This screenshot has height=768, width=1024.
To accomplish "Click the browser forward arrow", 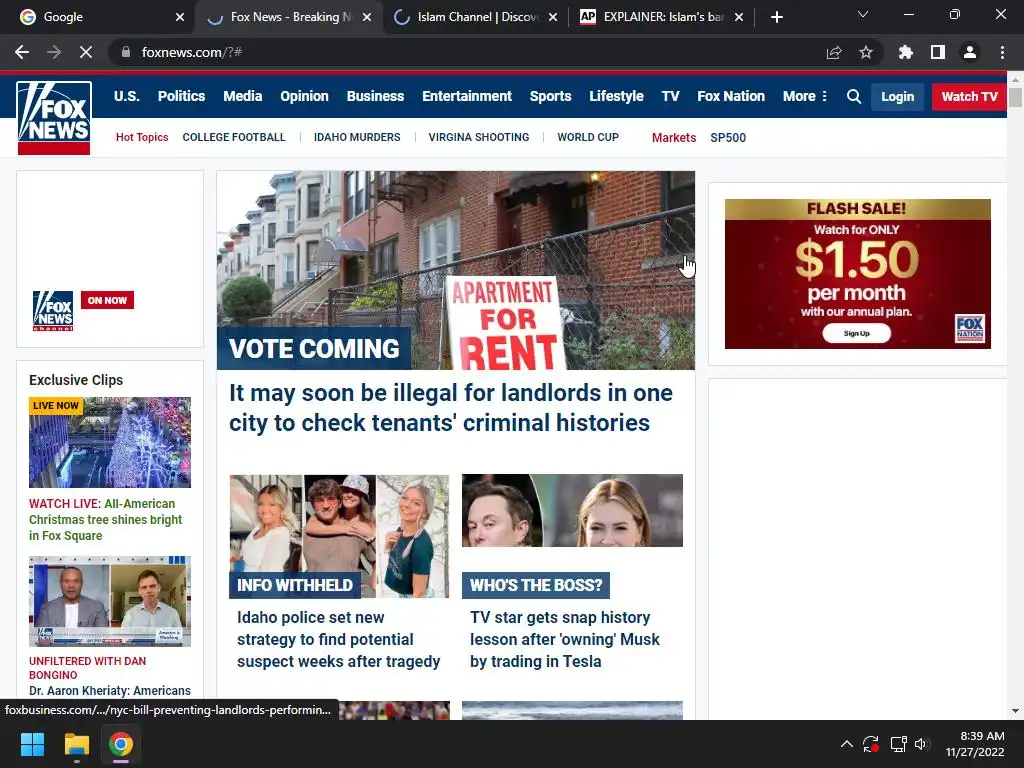I will (x=54, y=52).
